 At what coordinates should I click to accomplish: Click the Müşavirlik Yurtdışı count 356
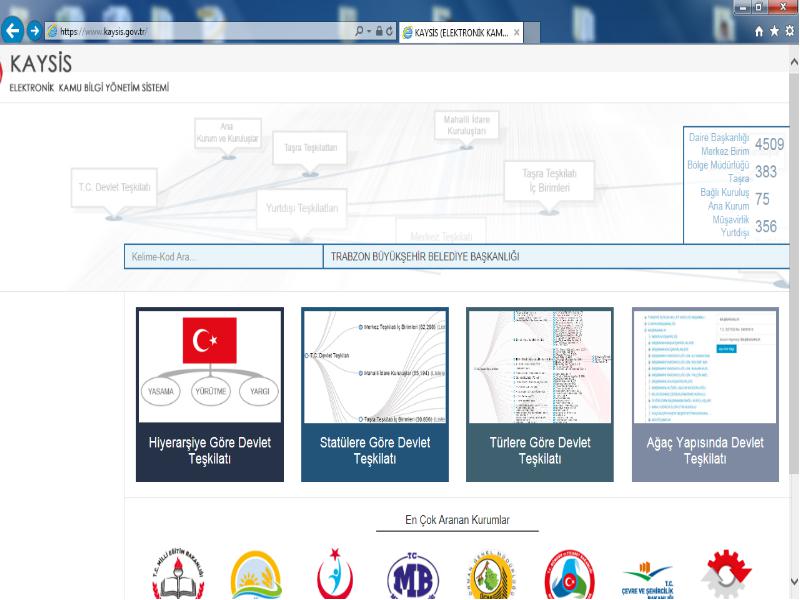point(766,226)
